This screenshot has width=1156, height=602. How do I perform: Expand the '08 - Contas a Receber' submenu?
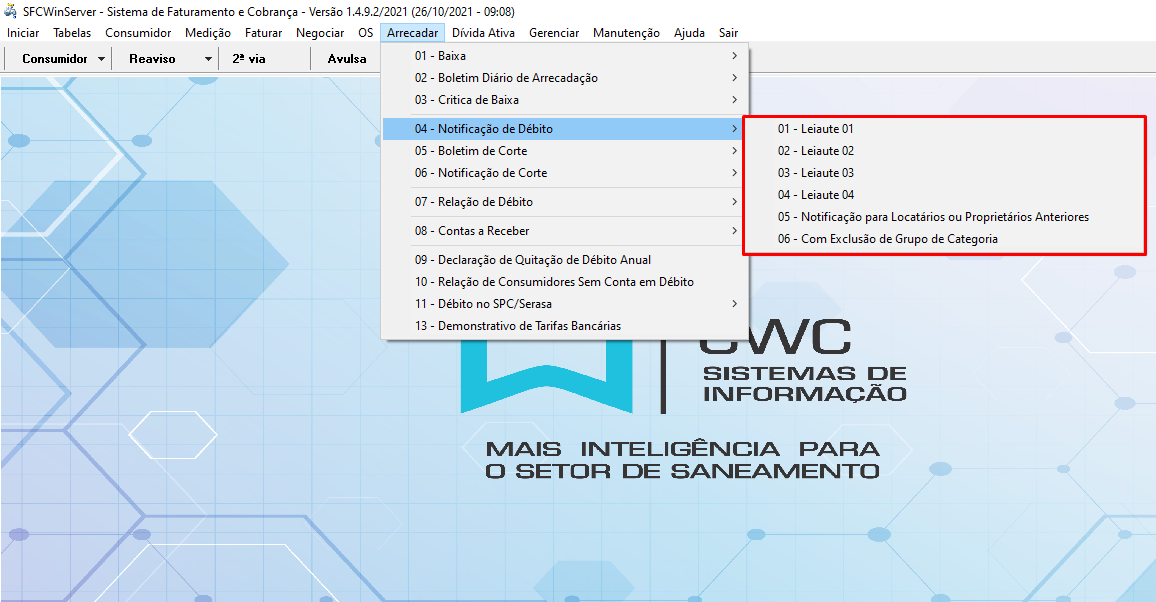point(500,230)
